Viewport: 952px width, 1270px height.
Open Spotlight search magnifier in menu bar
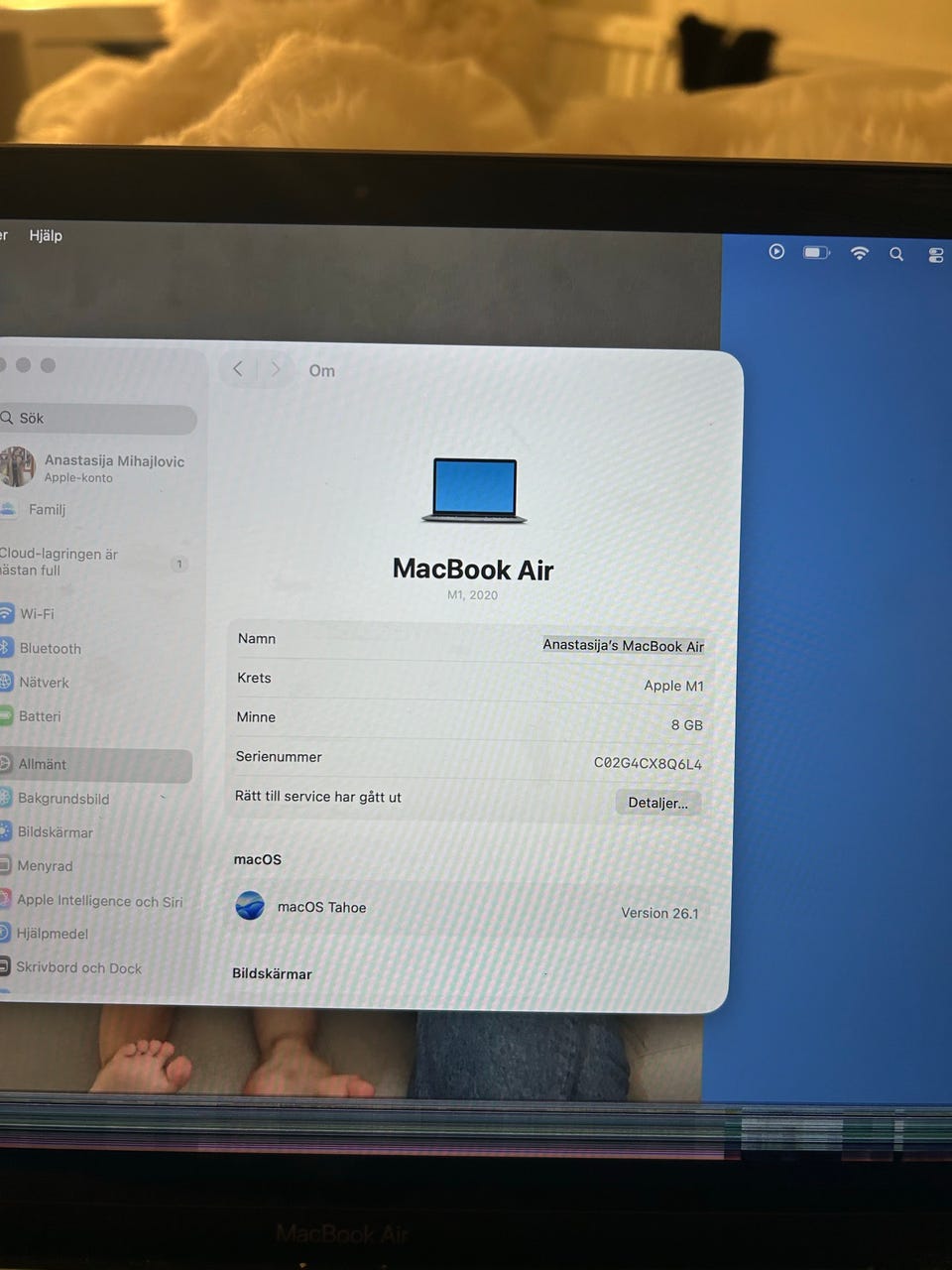(896, 254)
